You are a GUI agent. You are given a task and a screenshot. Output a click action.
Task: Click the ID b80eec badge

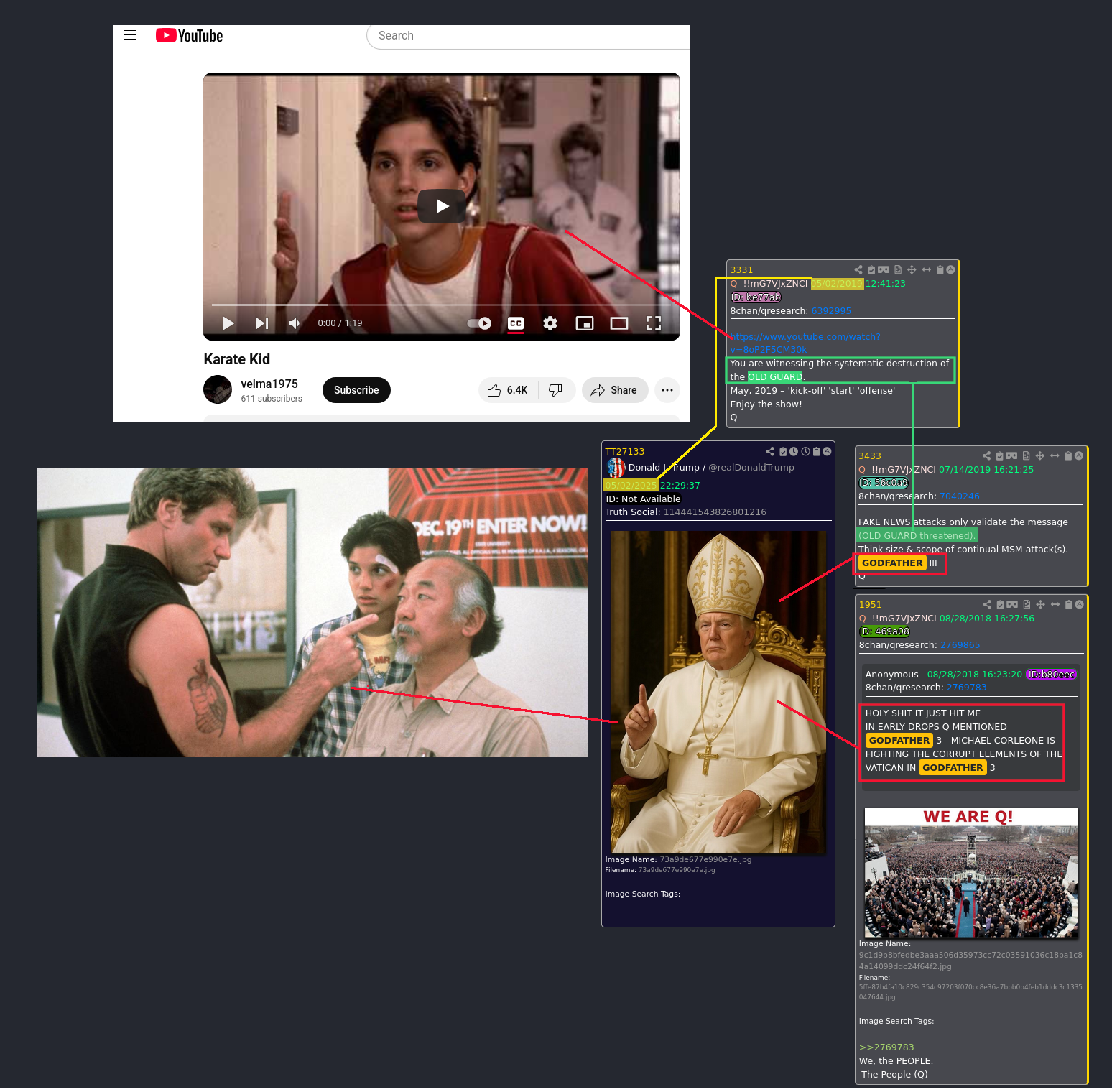[1052, 674]
